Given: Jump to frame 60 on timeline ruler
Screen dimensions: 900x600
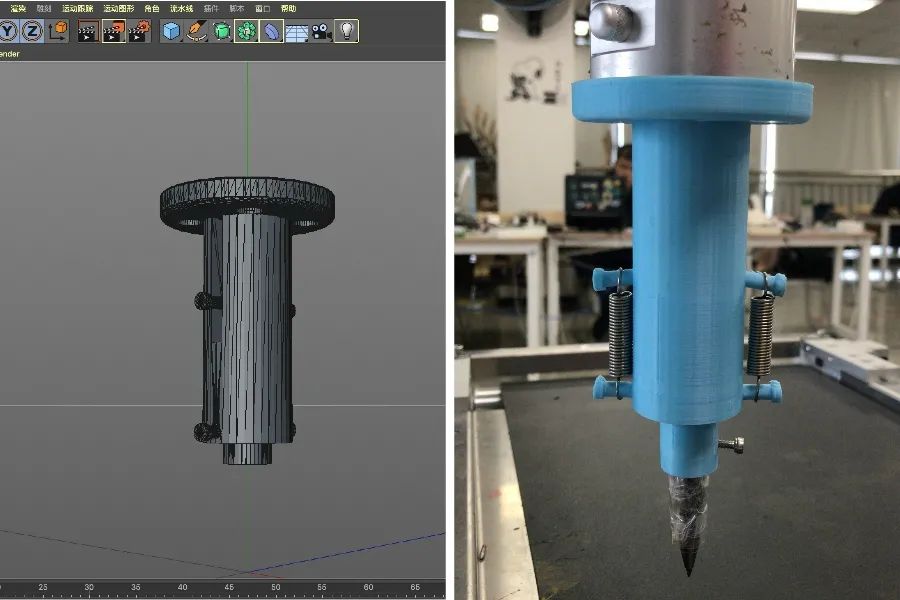Looking at the screenshot, I should [368, 587].
